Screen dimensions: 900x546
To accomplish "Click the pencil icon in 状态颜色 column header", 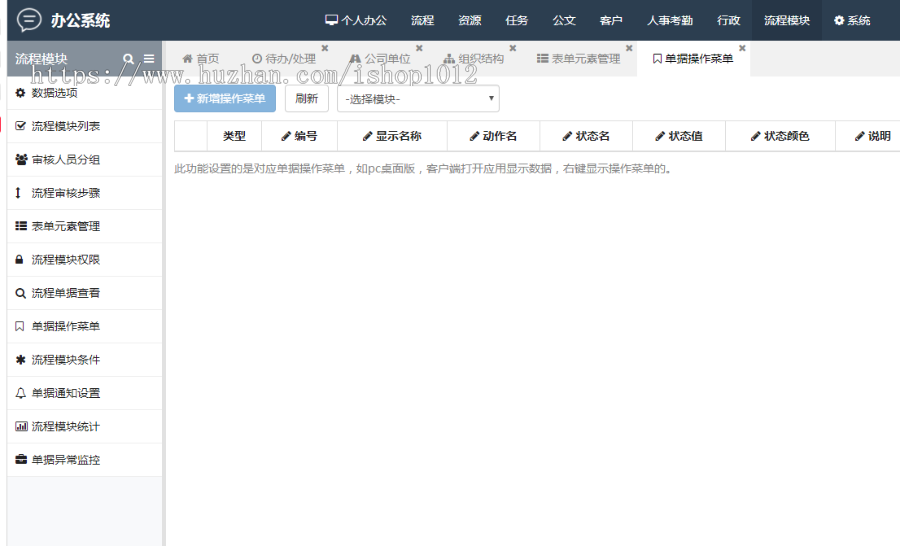I will 755,136.
